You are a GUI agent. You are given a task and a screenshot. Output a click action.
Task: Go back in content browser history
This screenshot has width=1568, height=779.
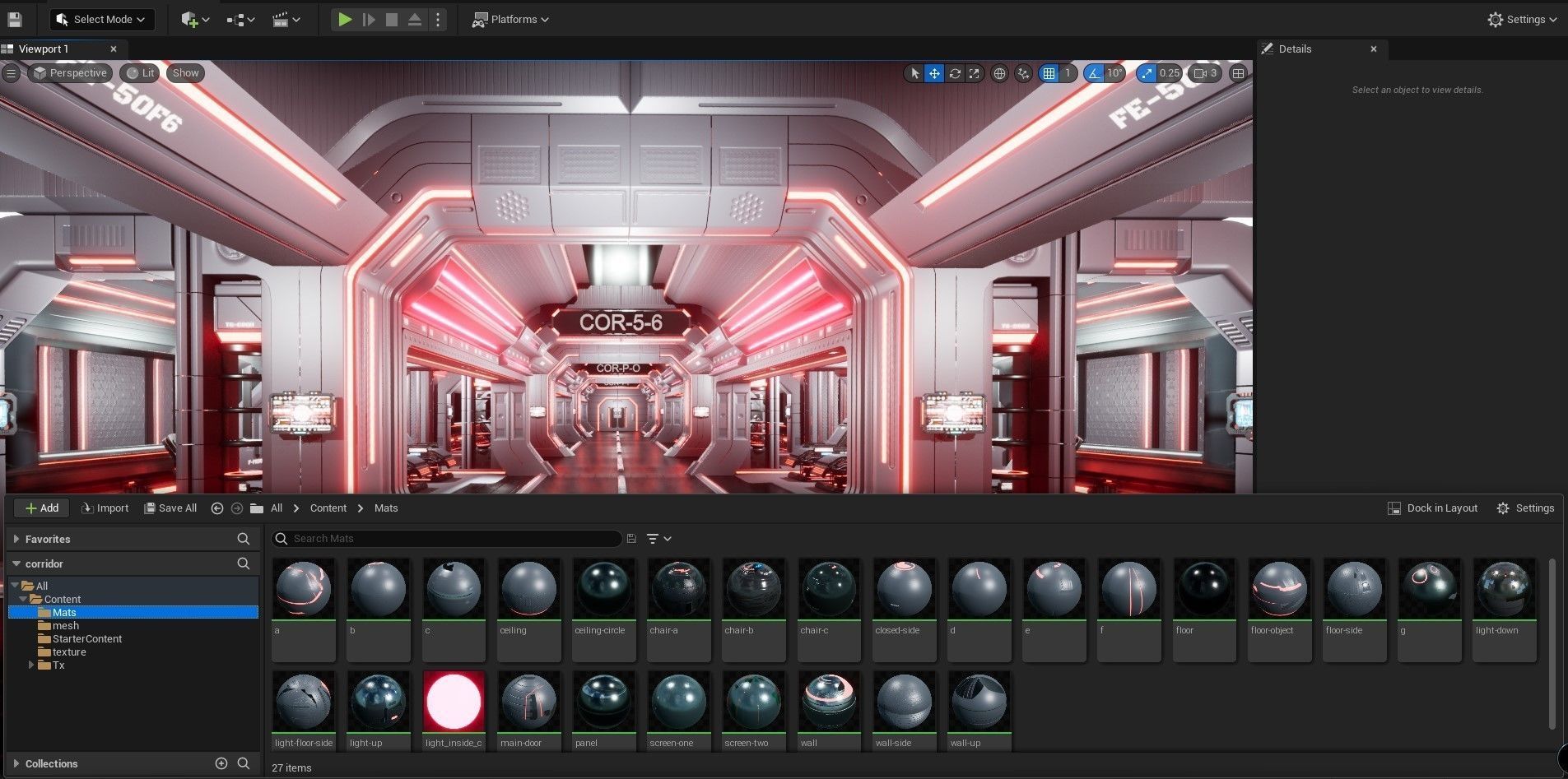[x=217, y=508]
